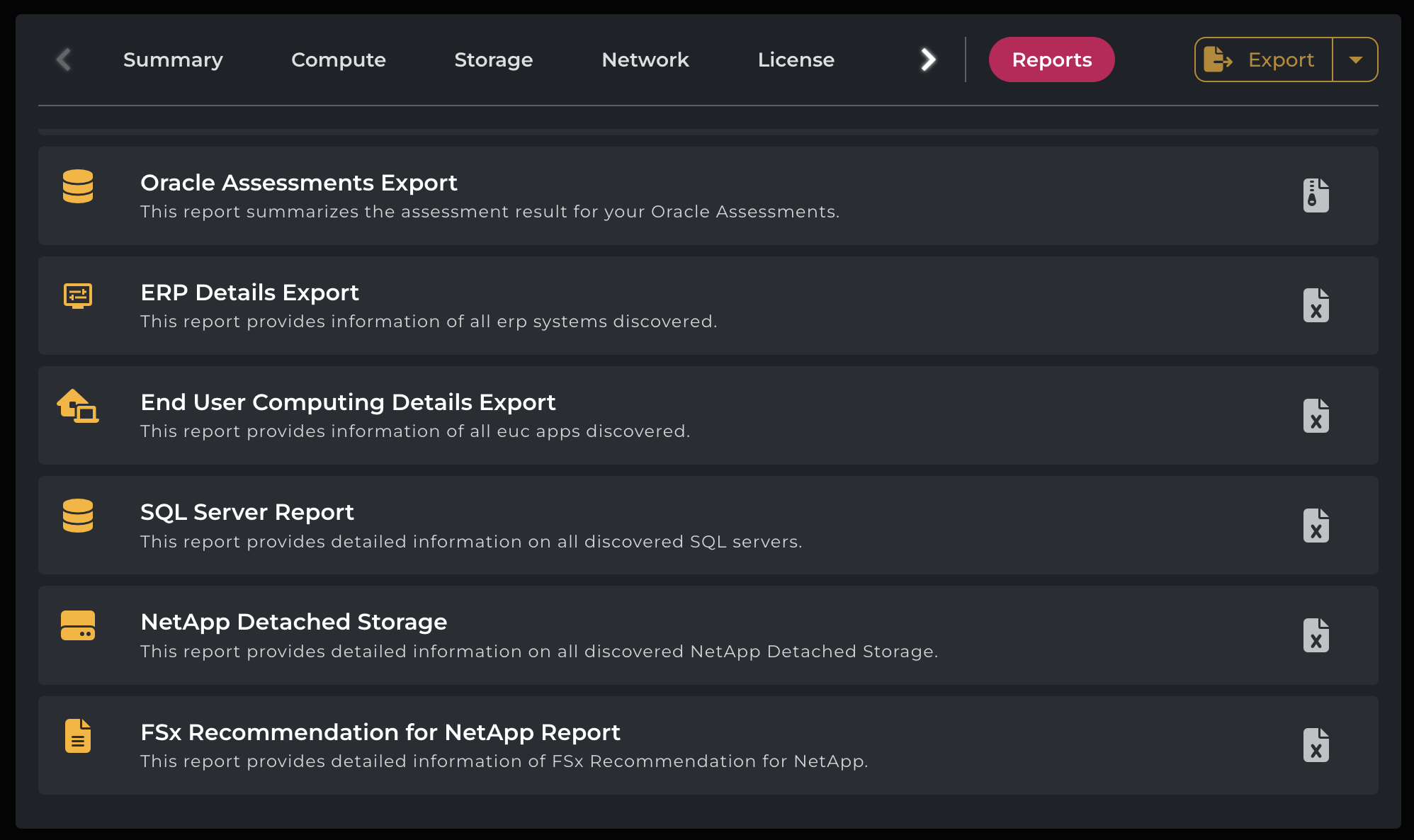Click description about Oracle Assessments result
This screenshot has height=840, width=1414.
pyautogui.click(x=490, y=212)
